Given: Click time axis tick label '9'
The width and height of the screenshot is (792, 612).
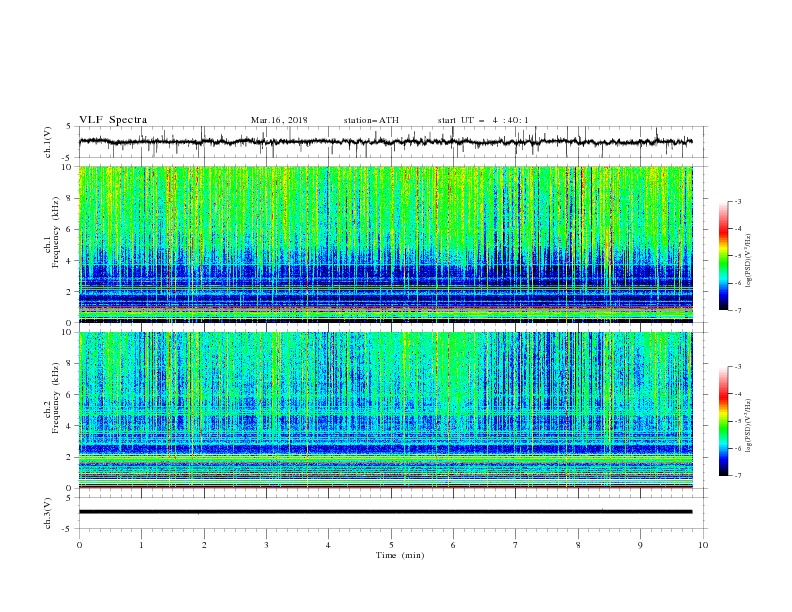Looking at the screenshot, I should tap(640, 545).
